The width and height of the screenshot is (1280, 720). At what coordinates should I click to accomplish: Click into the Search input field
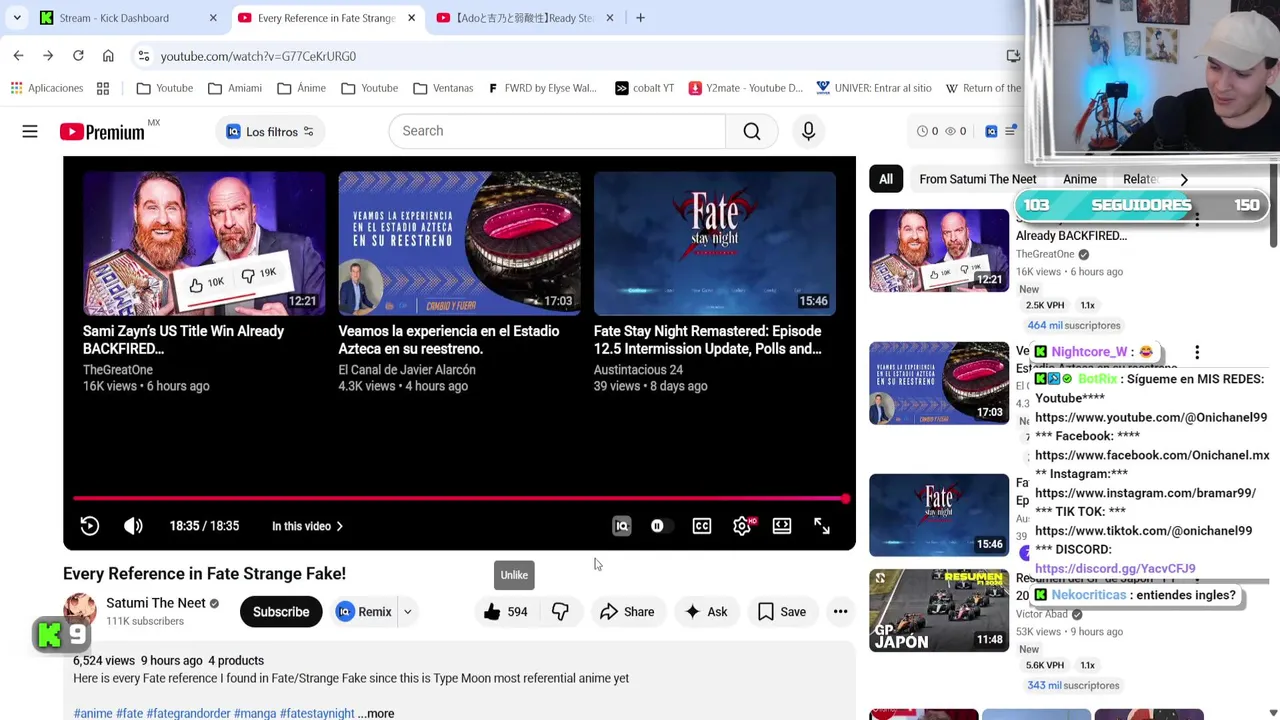click(x=557, y=131)
